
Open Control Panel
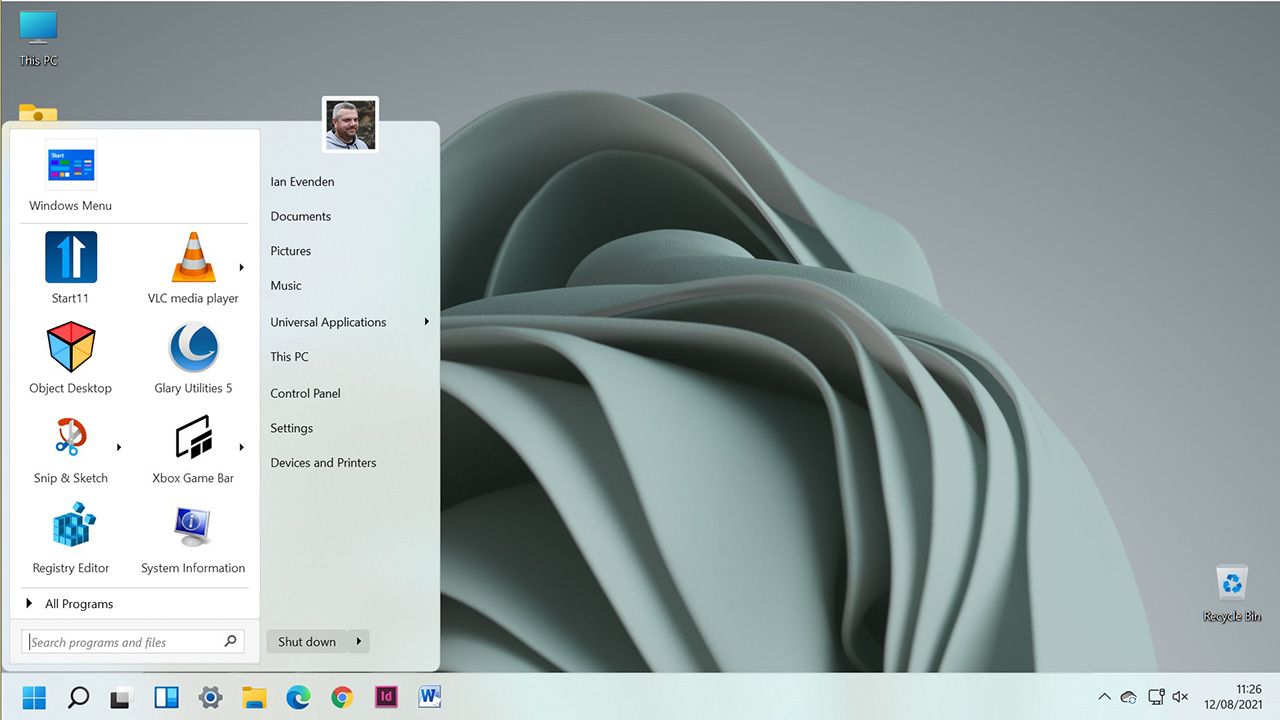pyautogui.click(x=305, y=393)
